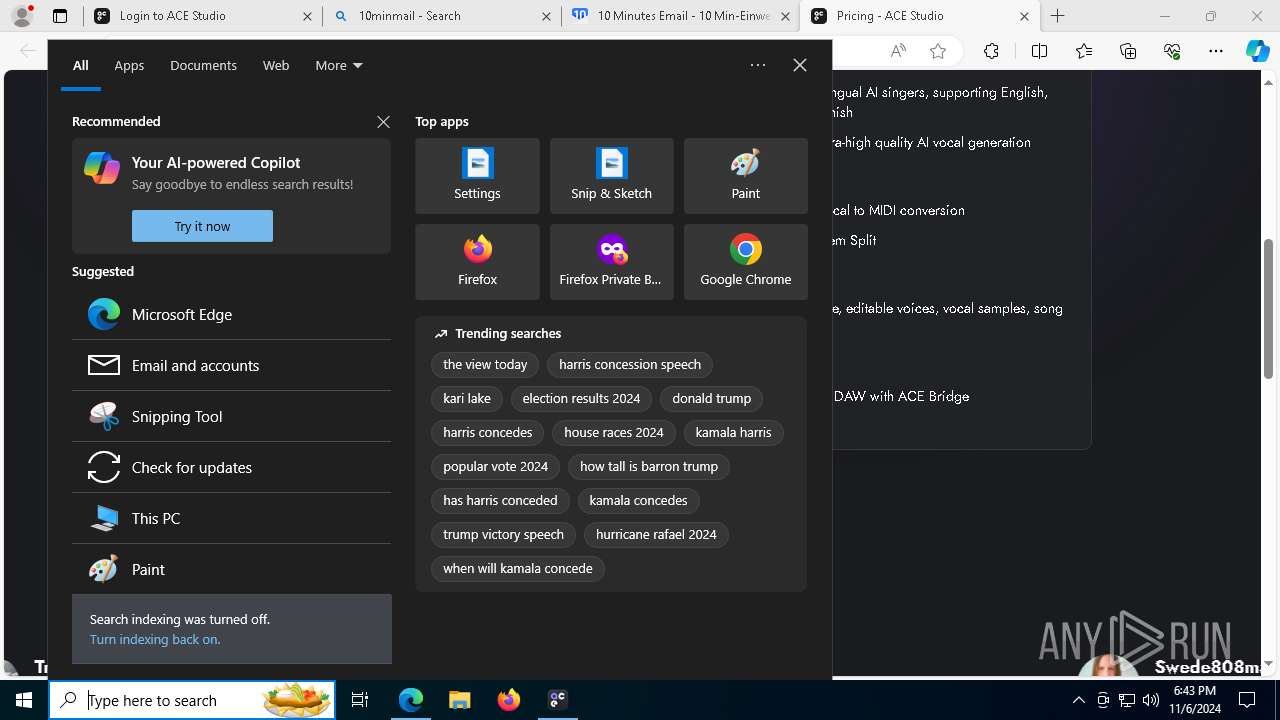Open Edge Collections icon

[x=1128, y=51]
